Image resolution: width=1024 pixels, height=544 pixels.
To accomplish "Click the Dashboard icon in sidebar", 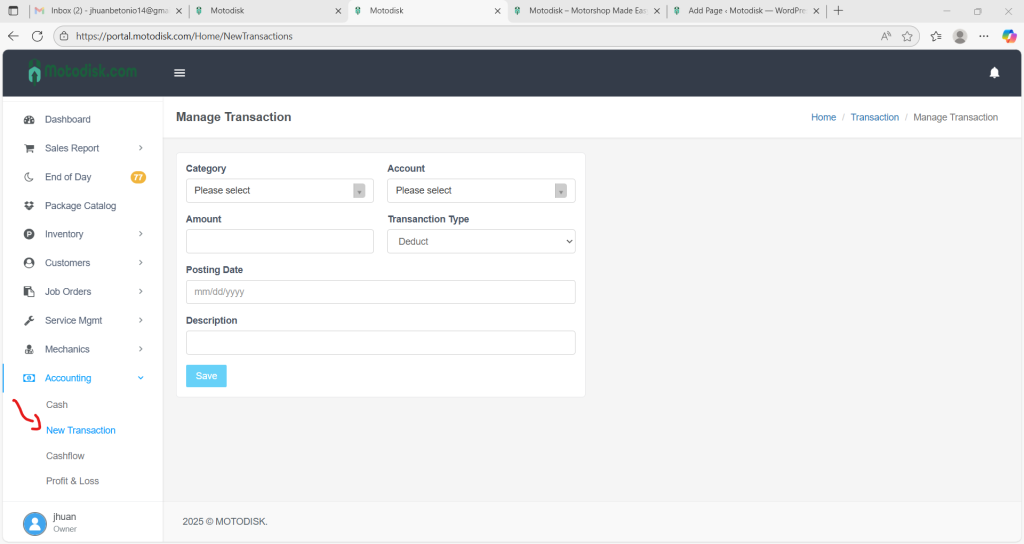I will (x=29, y=120).
